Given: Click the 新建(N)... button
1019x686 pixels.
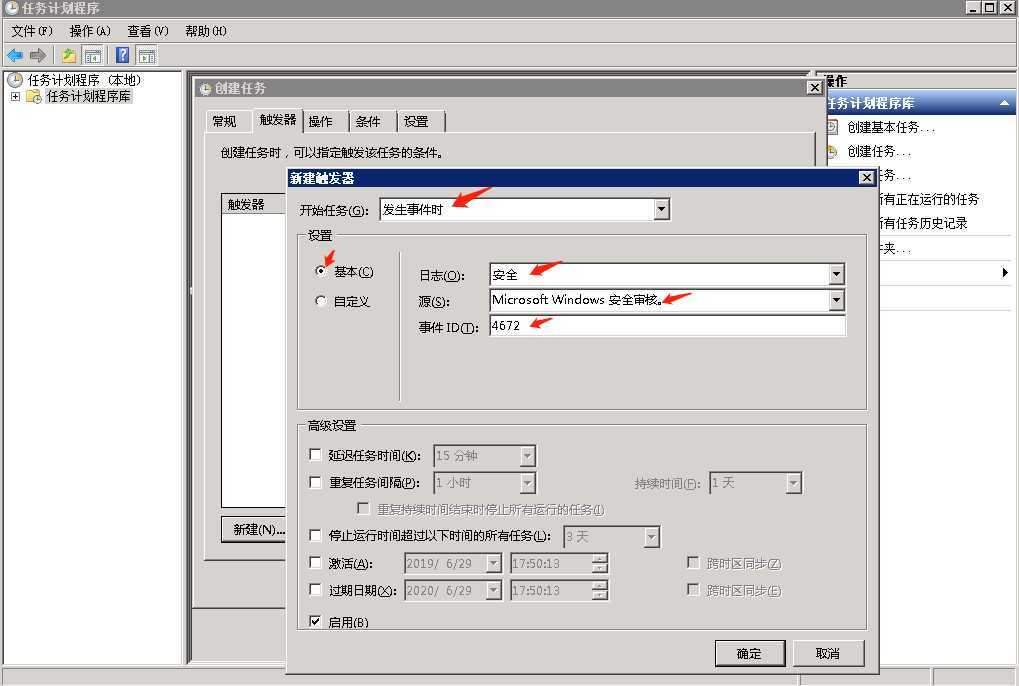Looking at the screenshot, I should 255,529.
